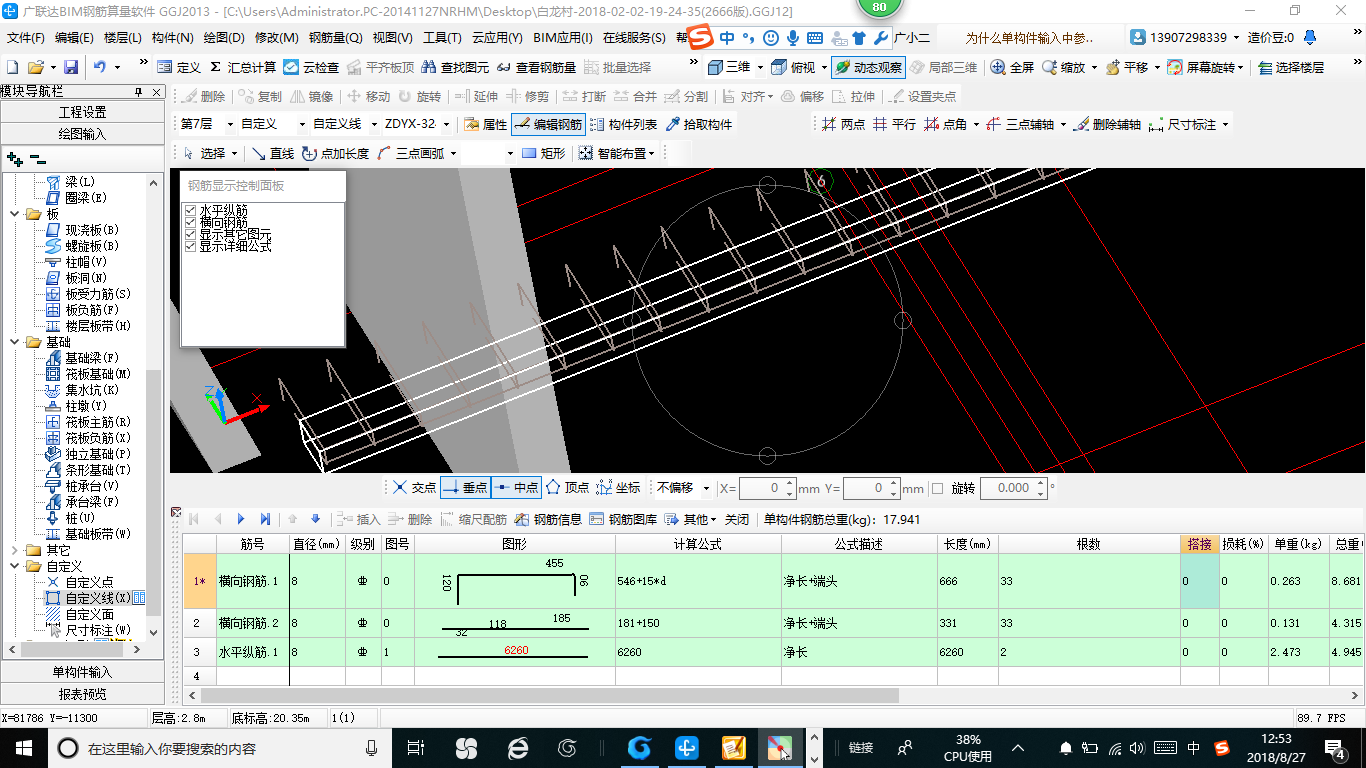Click 单构件输入 button
This screenshot has width=1366, height=768.
82,672
